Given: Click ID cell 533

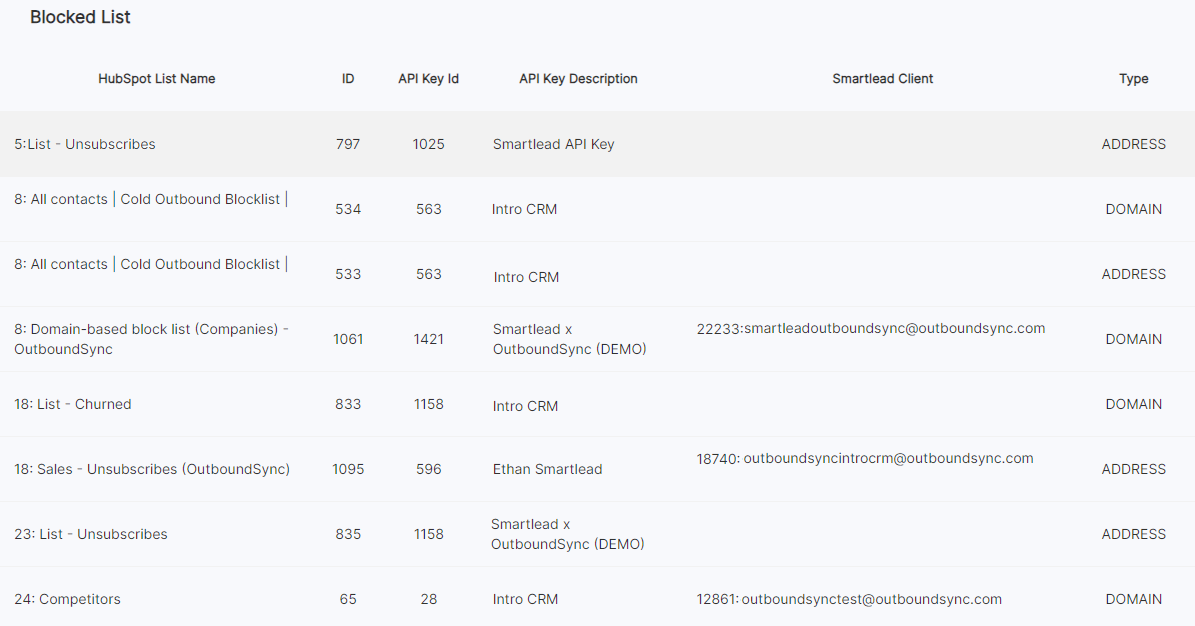Looking at the screenshot, I should click(348, 274).
